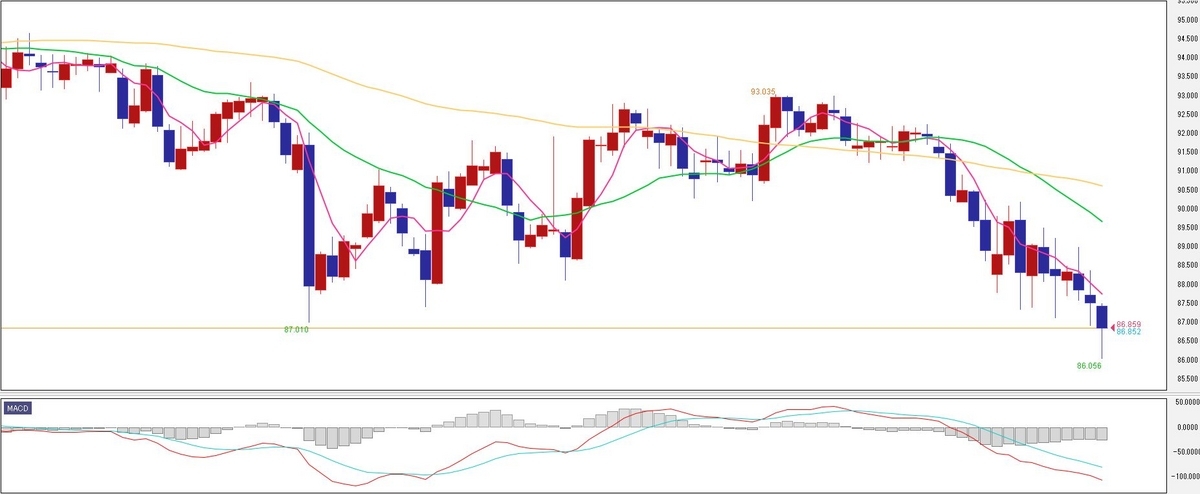Click 88.500 on the price axis

tap(1186, 265)
